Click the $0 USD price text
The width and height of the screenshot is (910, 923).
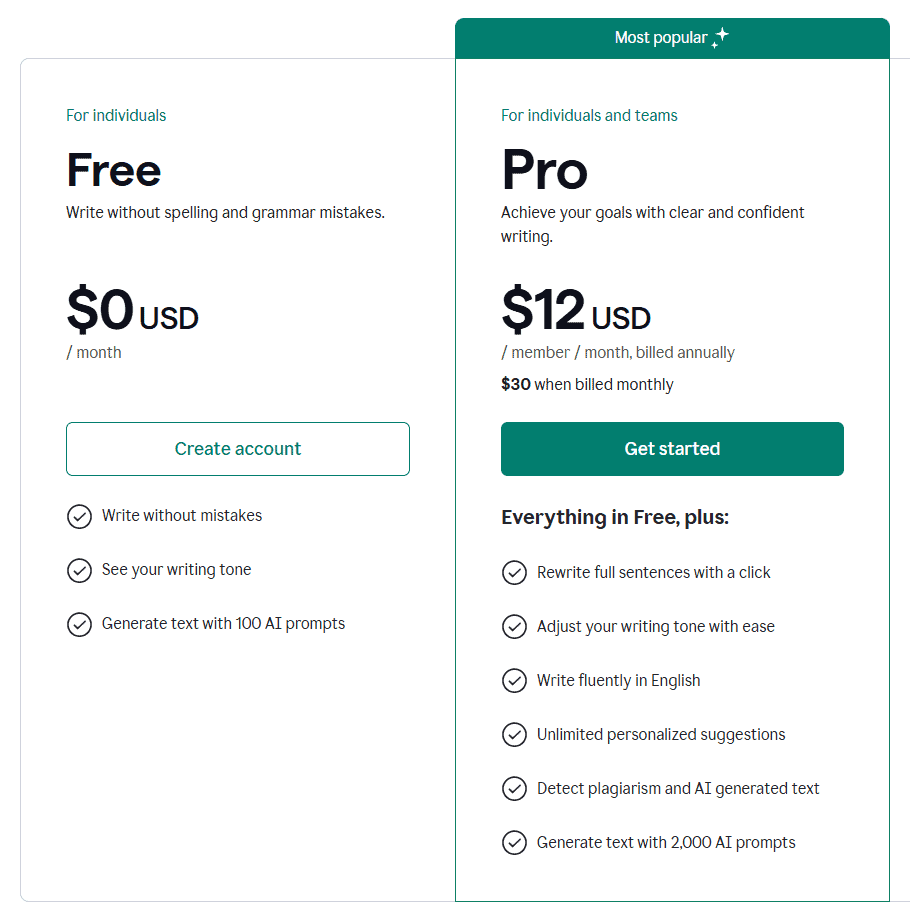[133, 310]
